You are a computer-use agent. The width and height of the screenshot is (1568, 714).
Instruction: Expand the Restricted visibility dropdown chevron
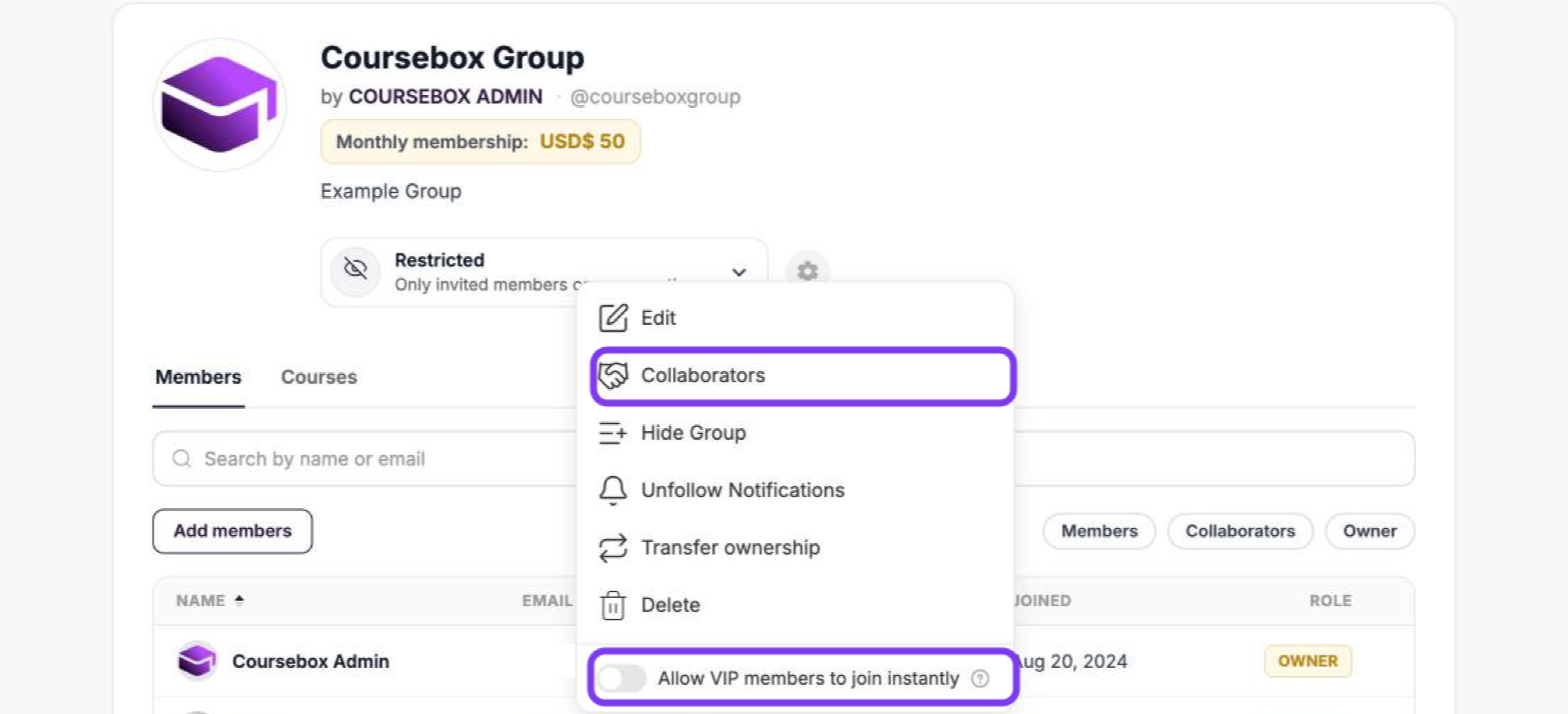point(739,271)
